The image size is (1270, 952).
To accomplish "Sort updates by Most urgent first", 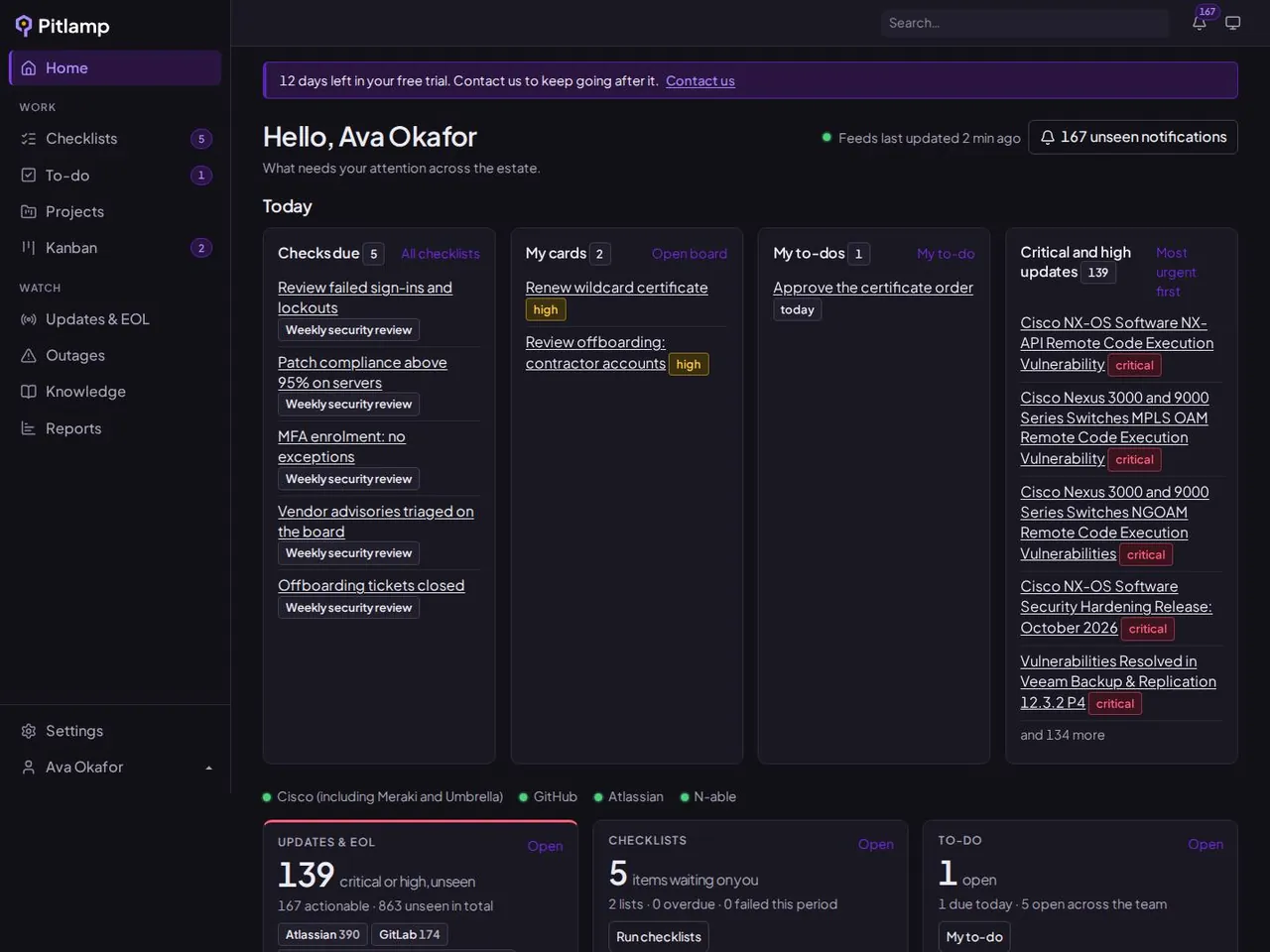I will click(1176, 272).
